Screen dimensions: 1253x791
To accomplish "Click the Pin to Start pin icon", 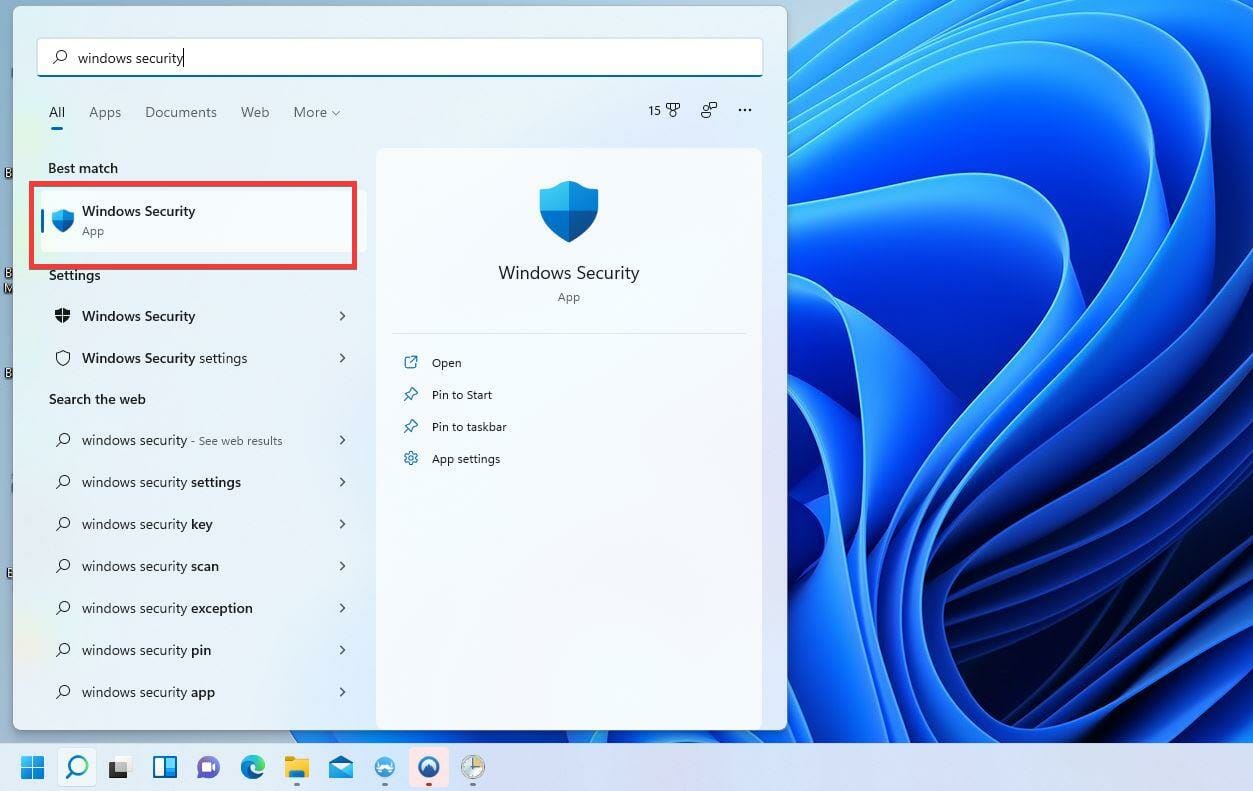I will (x=411, y=395).
